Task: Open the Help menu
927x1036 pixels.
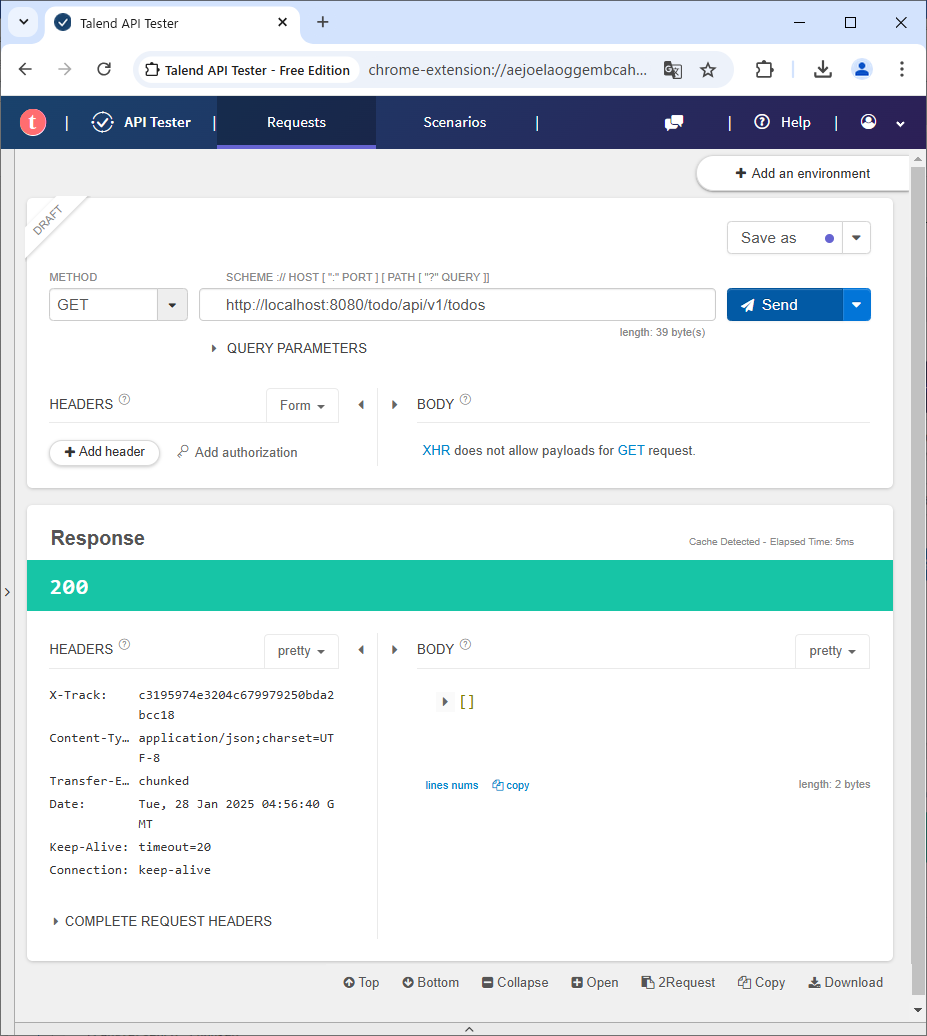Action: click(x=783, y=122)
